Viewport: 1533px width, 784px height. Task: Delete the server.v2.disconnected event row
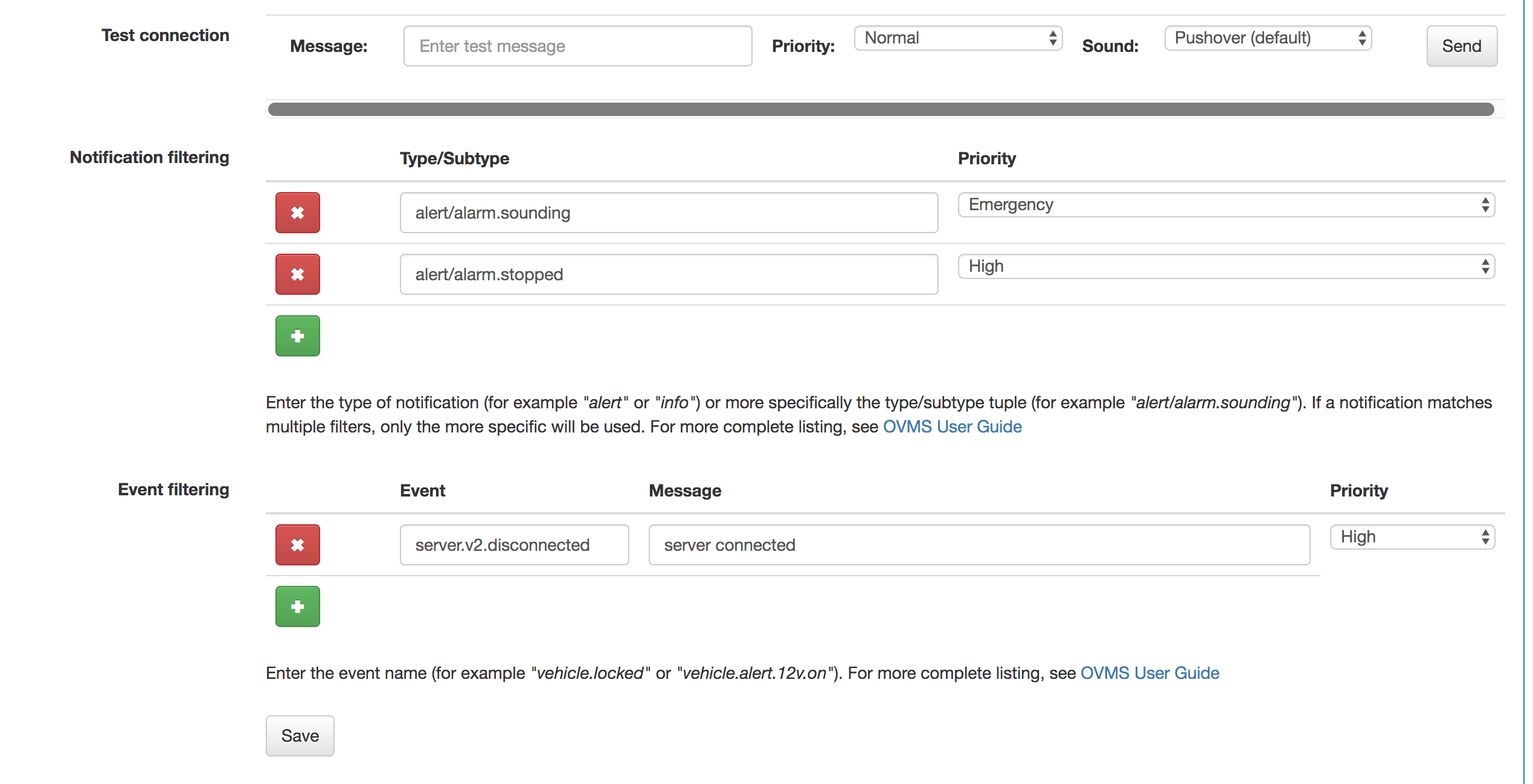(297, 545)
